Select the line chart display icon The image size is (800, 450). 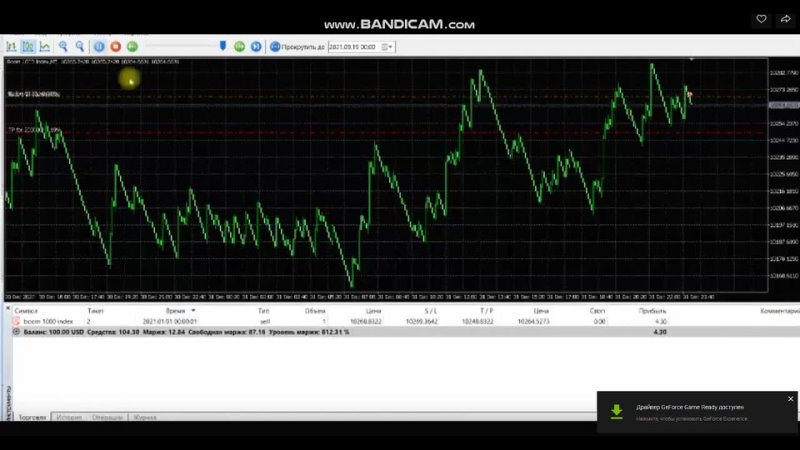(x=45, y=47)
